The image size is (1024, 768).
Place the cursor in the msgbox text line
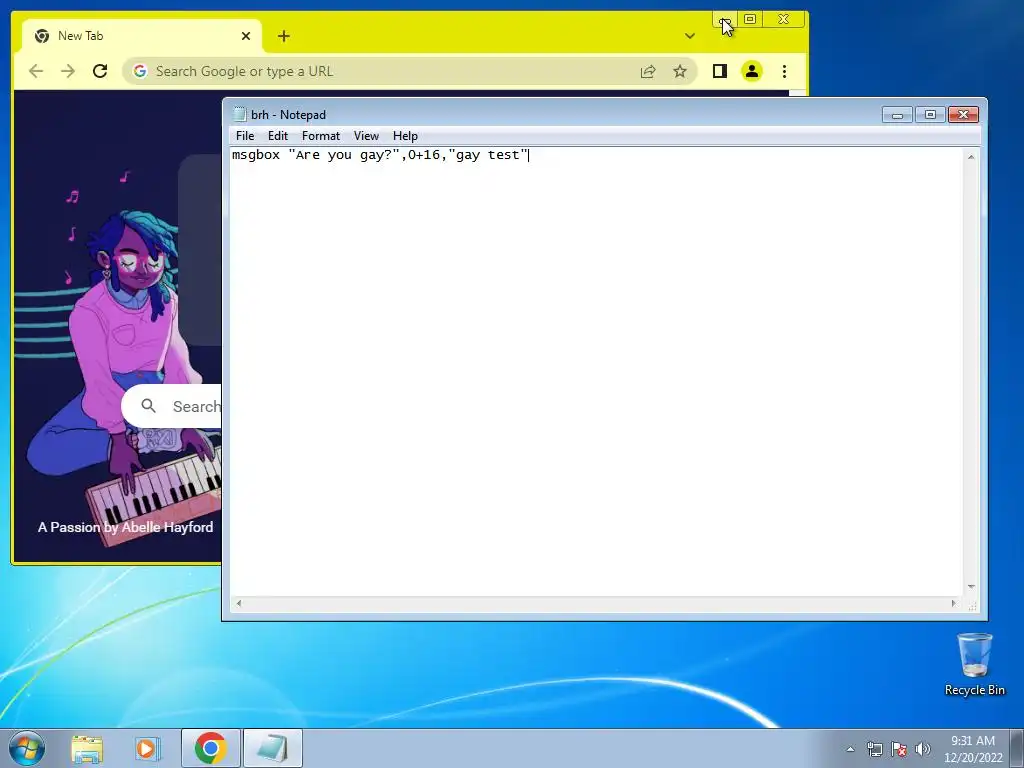380,155
